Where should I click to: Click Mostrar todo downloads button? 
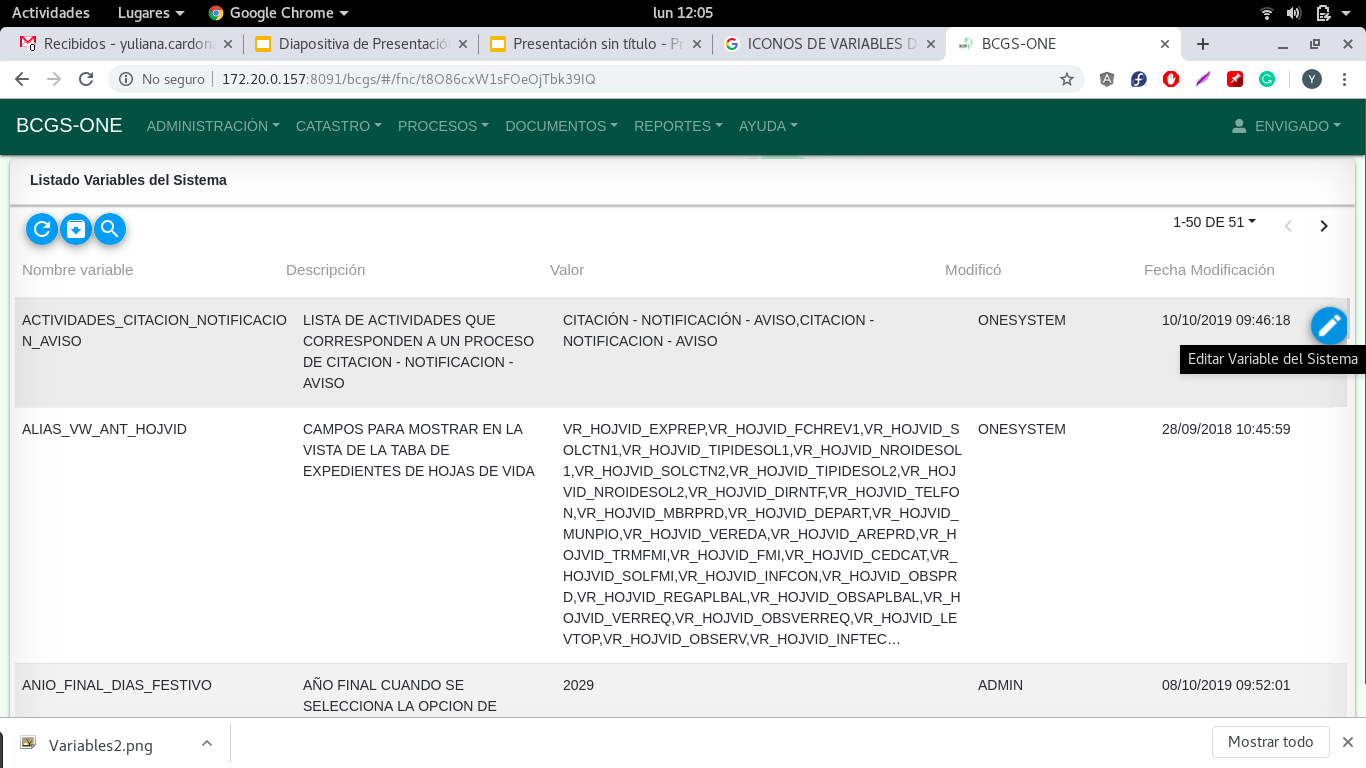[x=1270, y=742]
